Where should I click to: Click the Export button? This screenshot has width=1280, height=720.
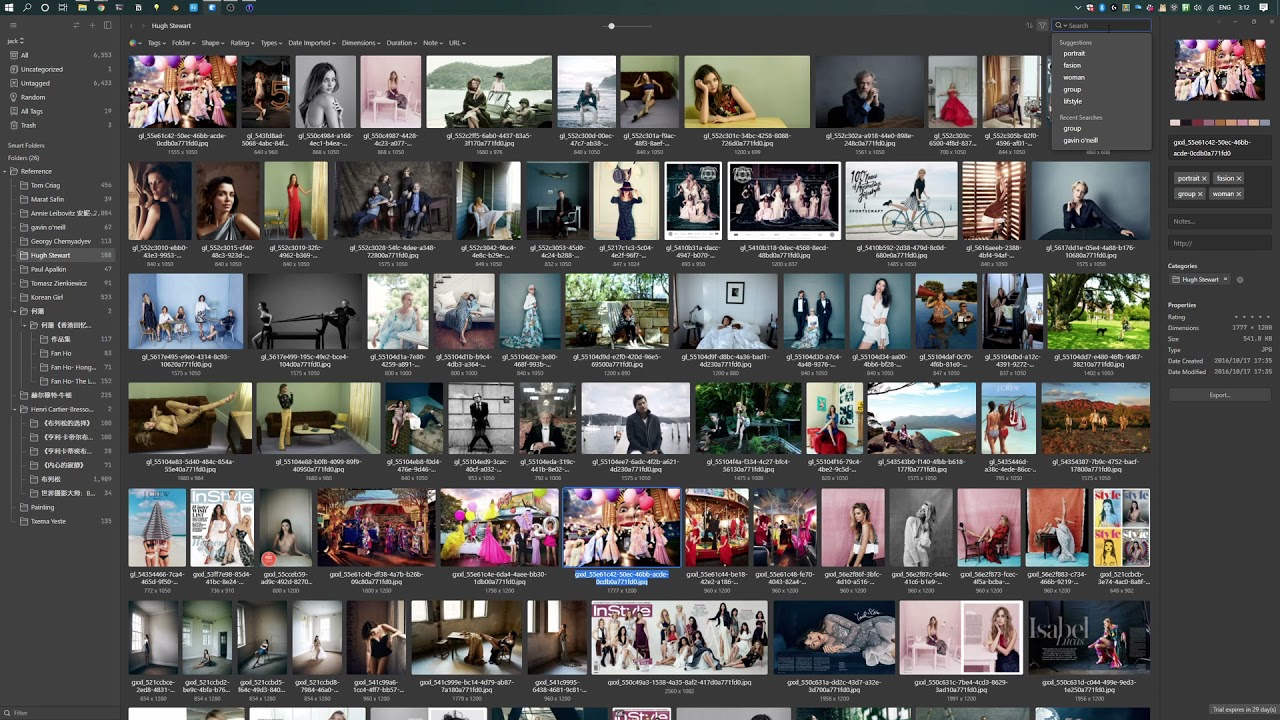coord(1220,395)
